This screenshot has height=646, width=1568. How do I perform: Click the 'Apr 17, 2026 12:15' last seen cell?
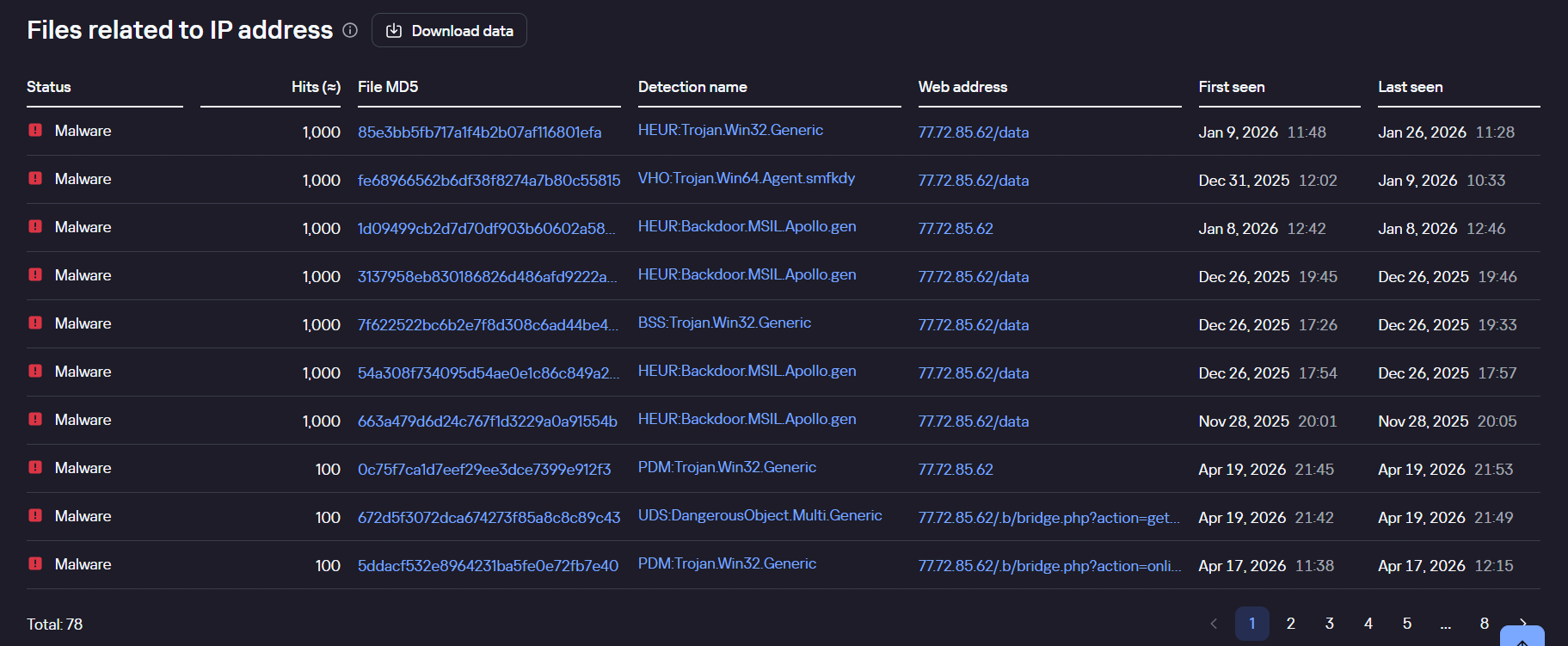coord(1446,565)
